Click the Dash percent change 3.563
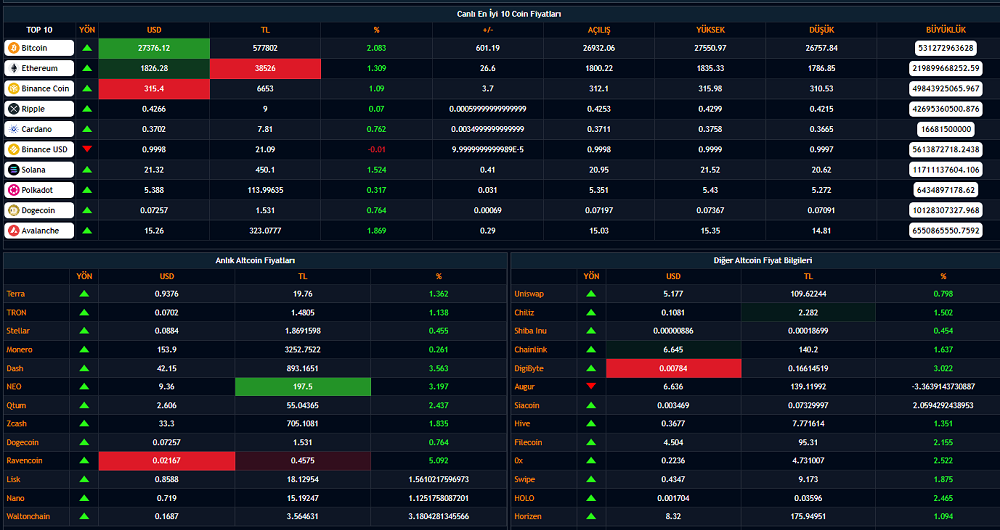The height and width of the screenshot is (530, 1000). pos(438,368)
